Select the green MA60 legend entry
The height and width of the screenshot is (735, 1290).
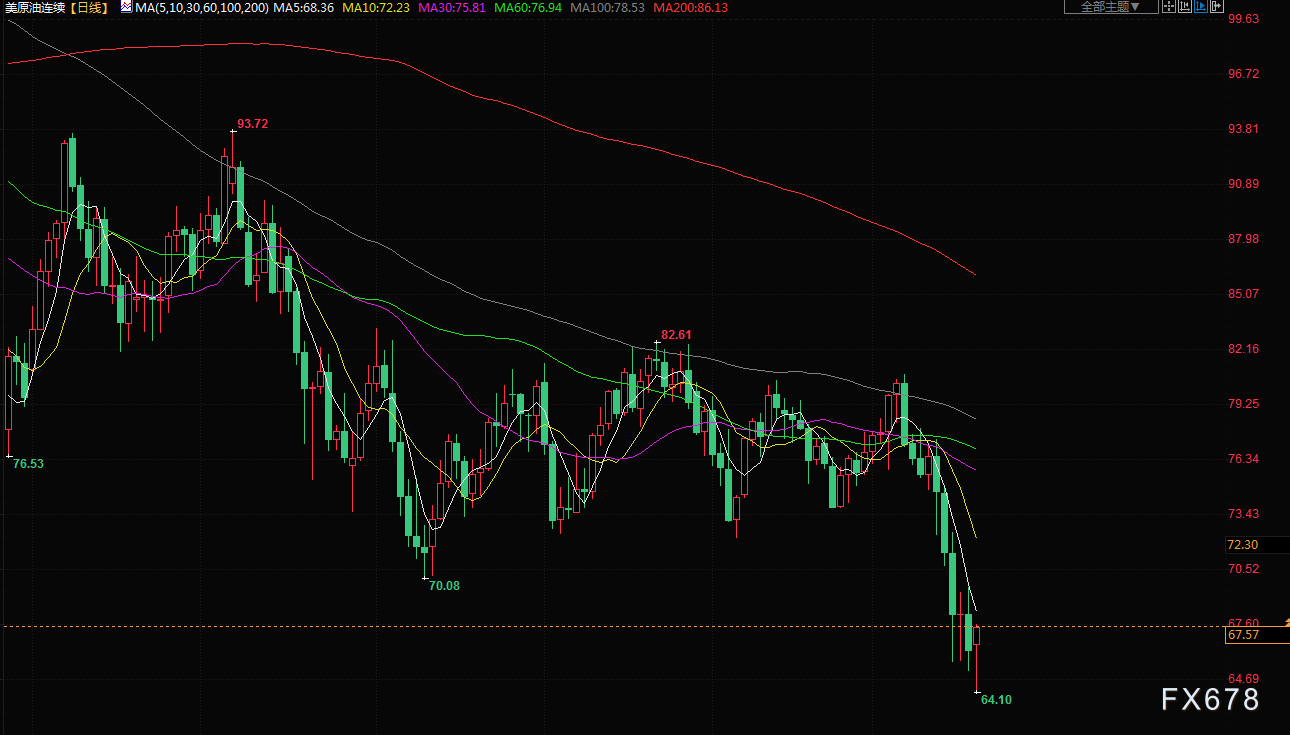[x=529, y=7]
